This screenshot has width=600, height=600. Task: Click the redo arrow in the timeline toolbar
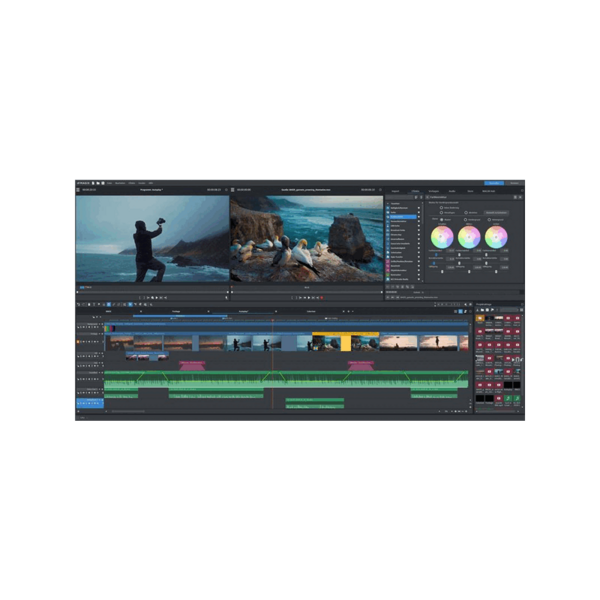83,304
